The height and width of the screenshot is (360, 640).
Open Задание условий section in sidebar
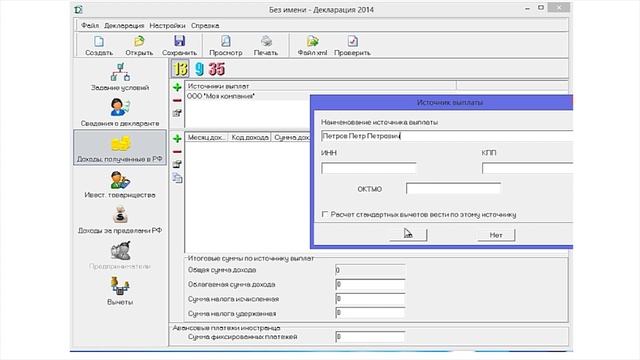(x=120, y=77)
